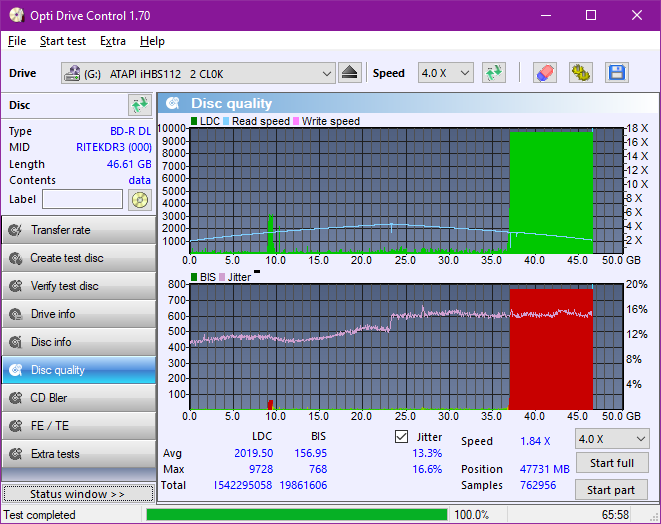Viewport: 661px width, 524px height.
Task: Open the Start test menu
Action: click(x=63, y=41)
